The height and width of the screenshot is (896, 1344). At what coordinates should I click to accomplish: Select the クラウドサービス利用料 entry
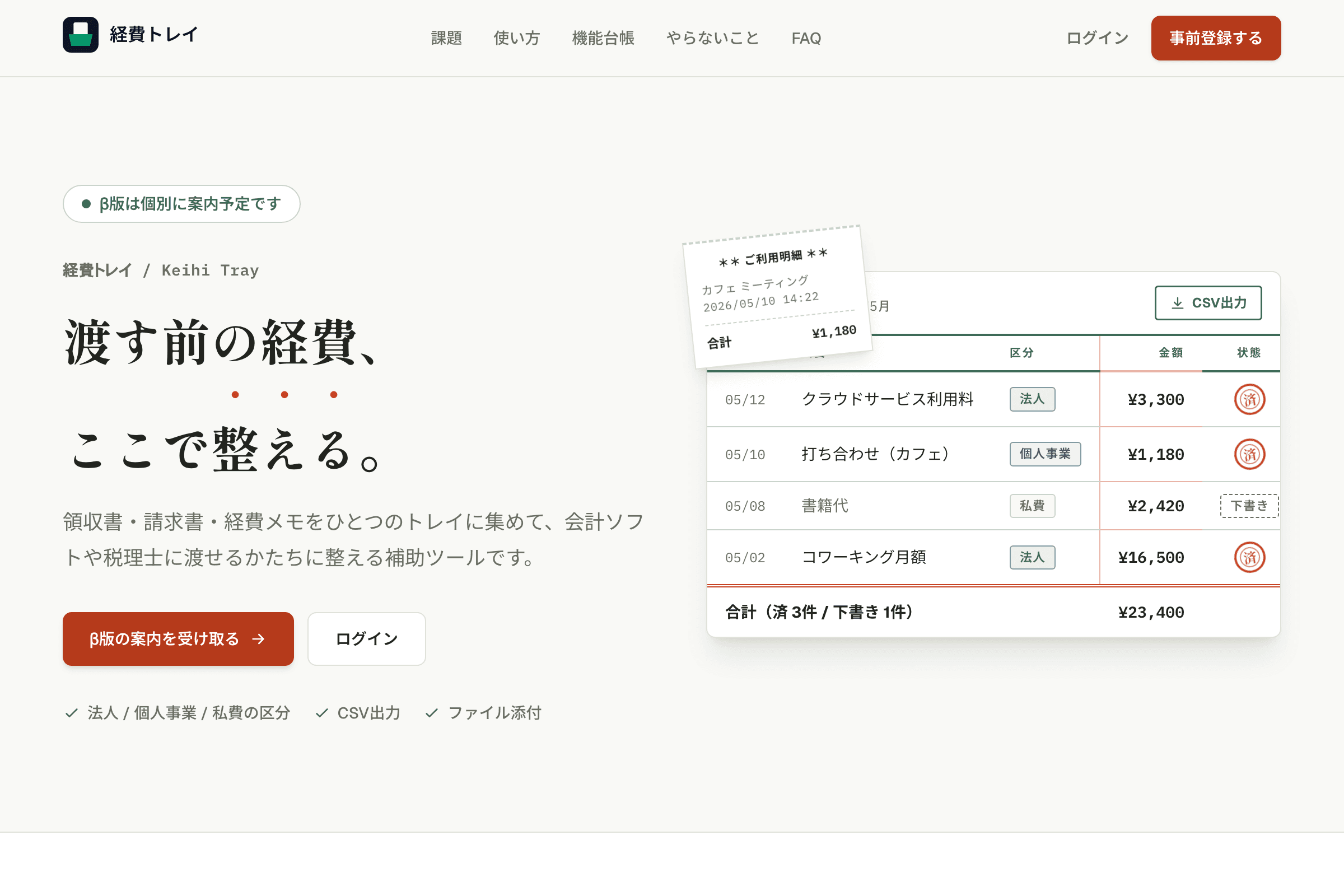pos(993,399)
